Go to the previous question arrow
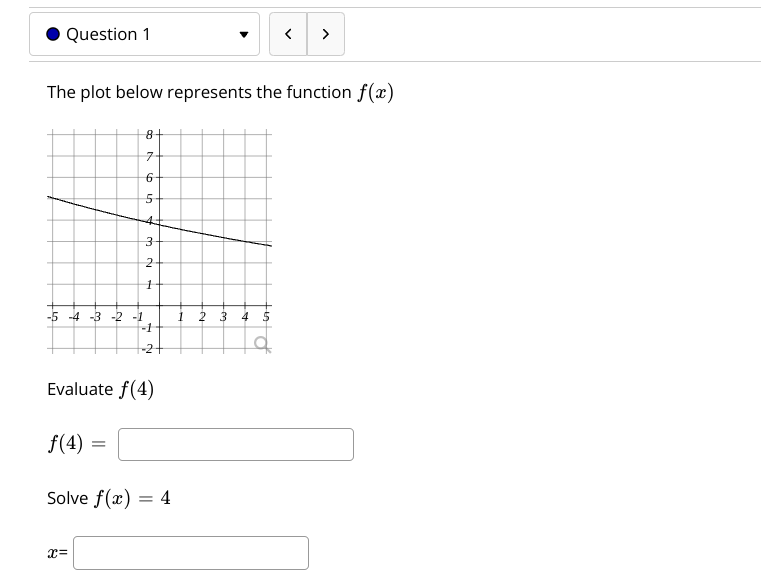This screenshot has height=577, width=761. pos(288,34)
